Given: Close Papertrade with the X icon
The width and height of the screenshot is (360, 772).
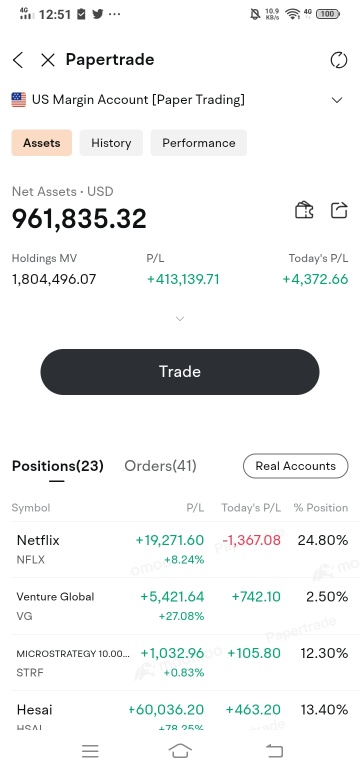Looking at the screenshot, I should click(x=48, y=60).
